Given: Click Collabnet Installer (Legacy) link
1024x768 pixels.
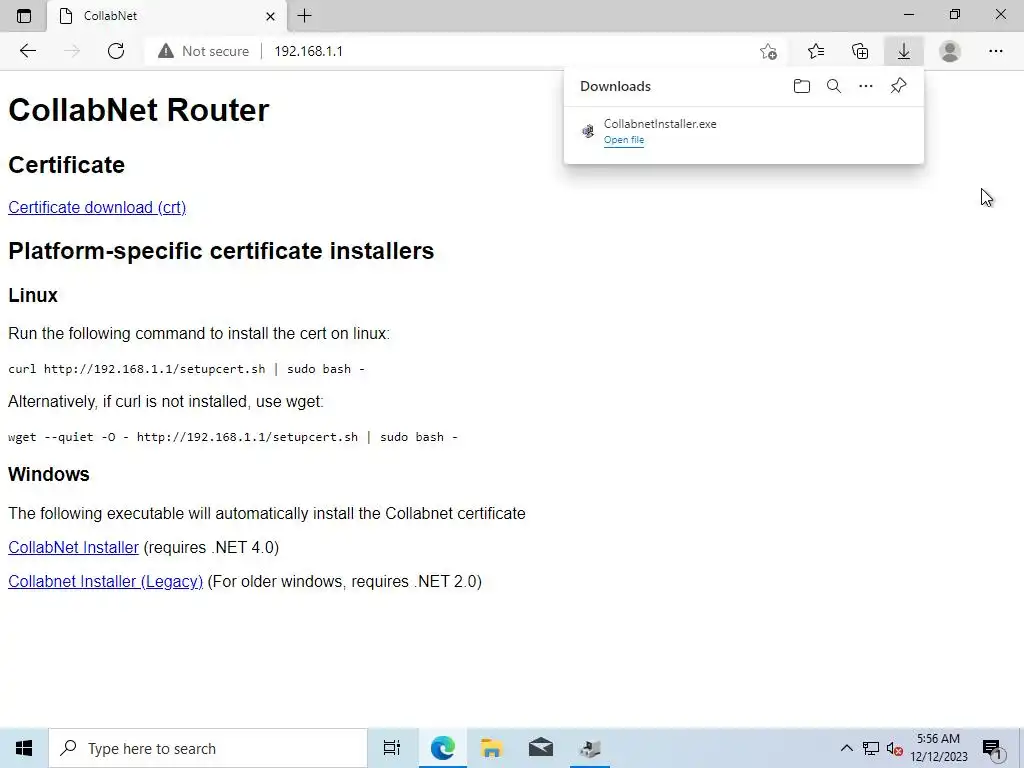Looking at the screenshot, I should point(105,581).
